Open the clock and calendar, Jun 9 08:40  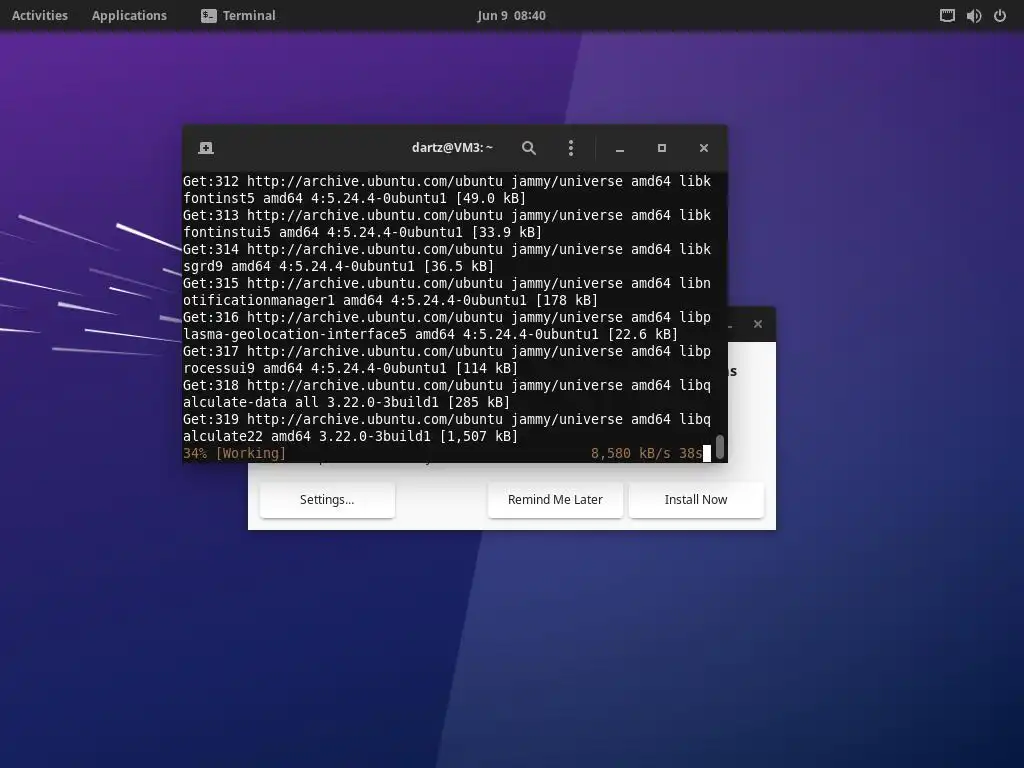tap(511, 15)
